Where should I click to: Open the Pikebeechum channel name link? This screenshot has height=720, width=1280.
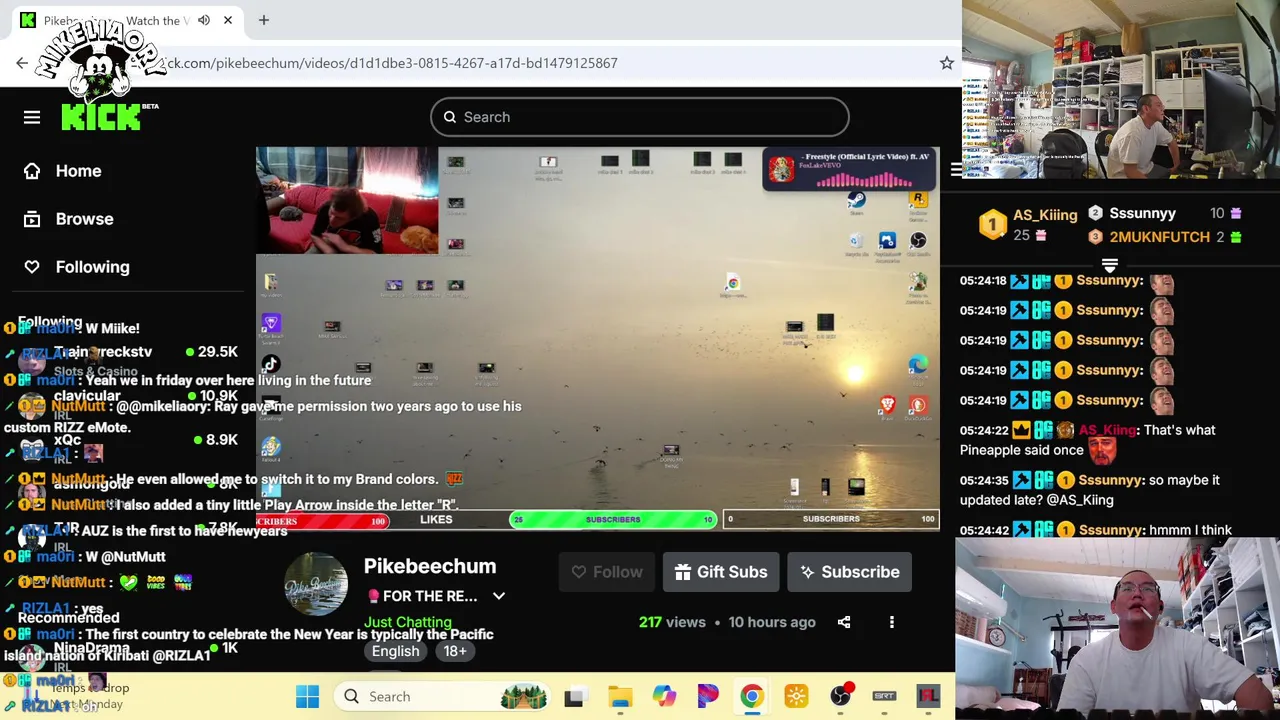[430, 566]
